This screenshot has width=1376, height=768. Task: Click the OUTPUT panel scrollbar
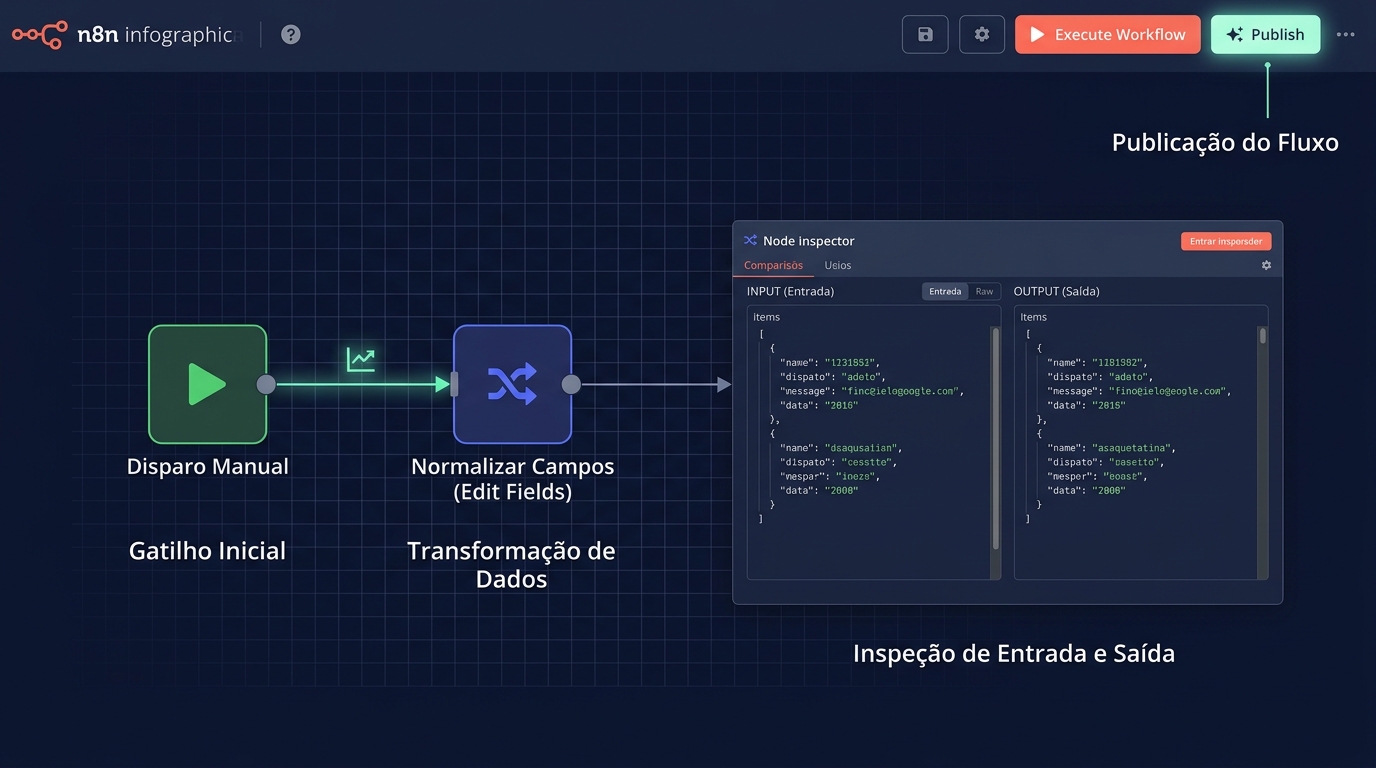coord(1262,335)
